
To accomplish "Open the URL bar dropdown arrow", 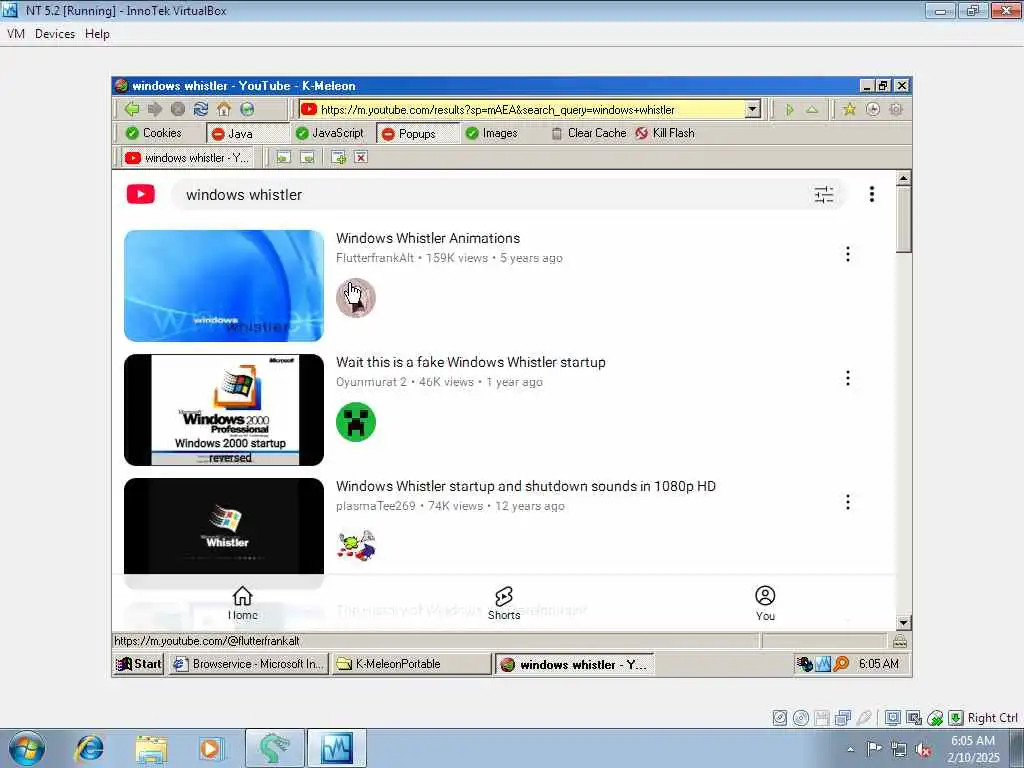I will coord(752,110).
